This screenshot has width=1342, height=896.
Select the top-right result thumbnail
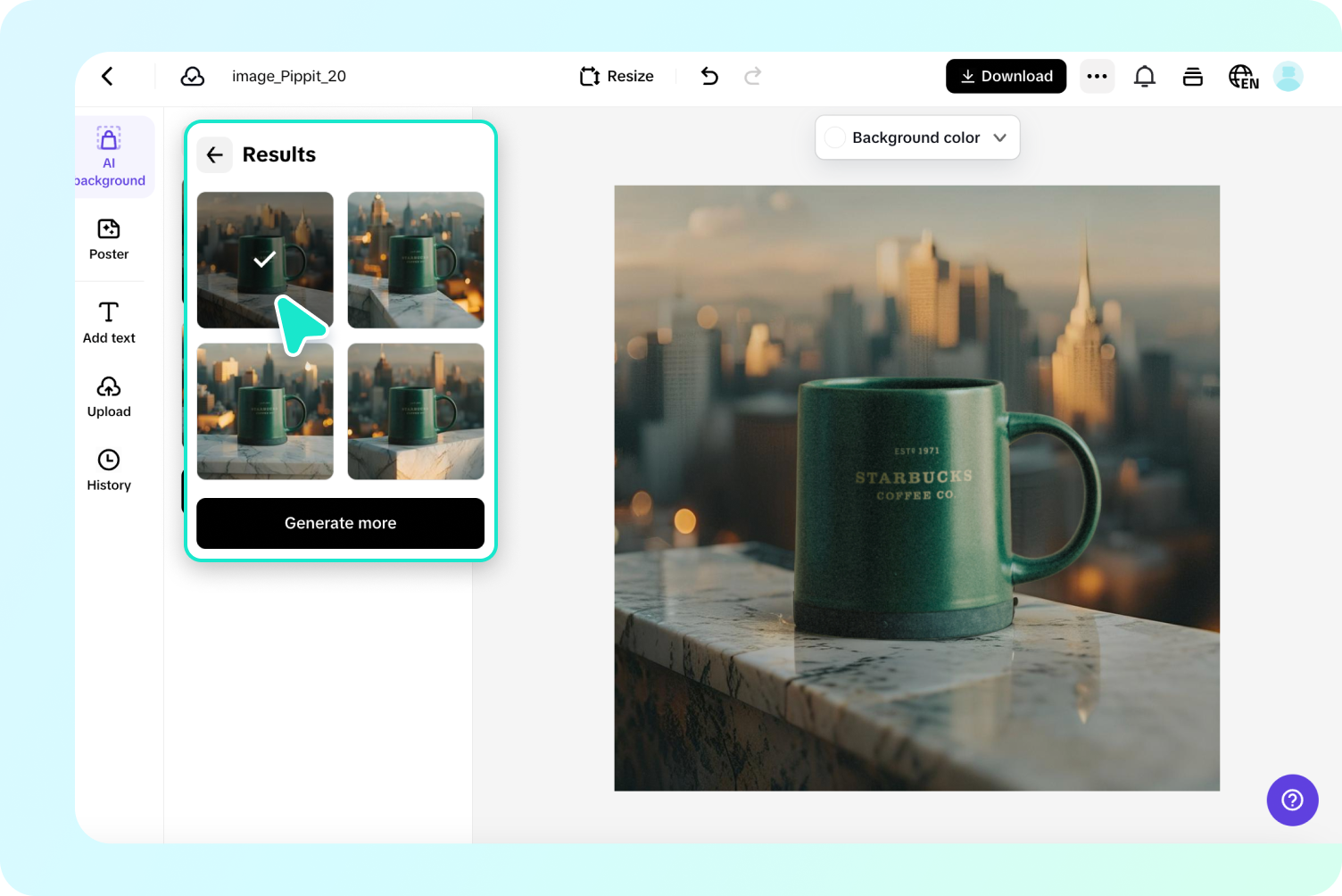(416, 260)
